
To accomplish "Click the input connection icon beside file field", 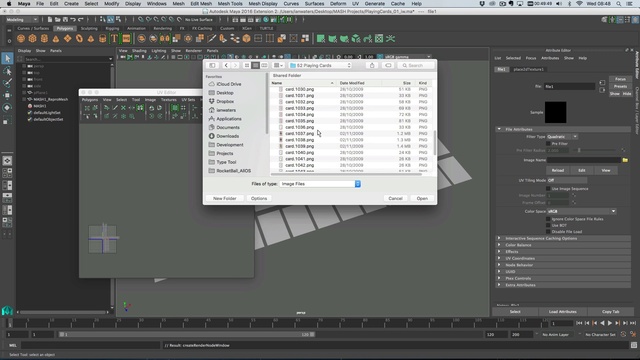I will [602, 83].
